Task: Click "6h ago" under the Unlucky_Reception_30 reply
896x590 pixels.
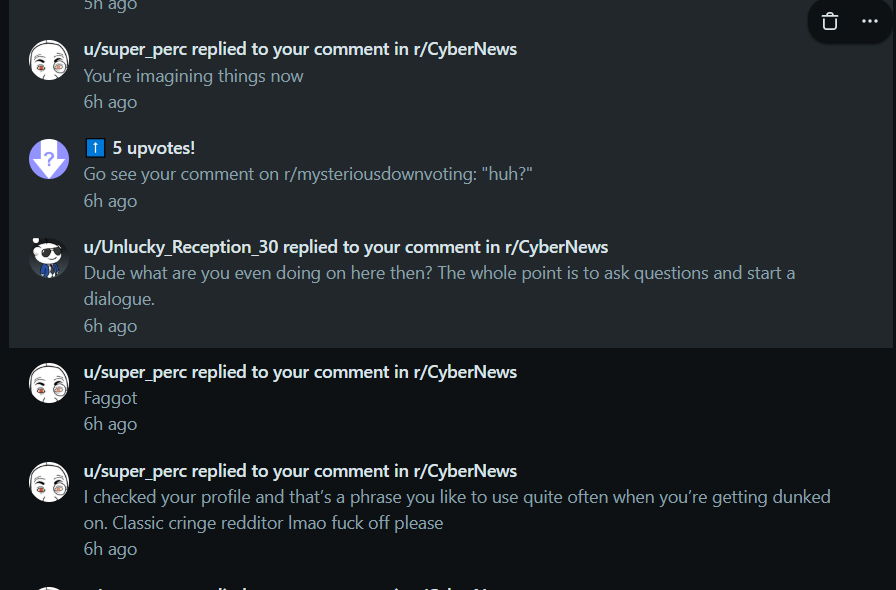Action: click(x=110, y=326)
